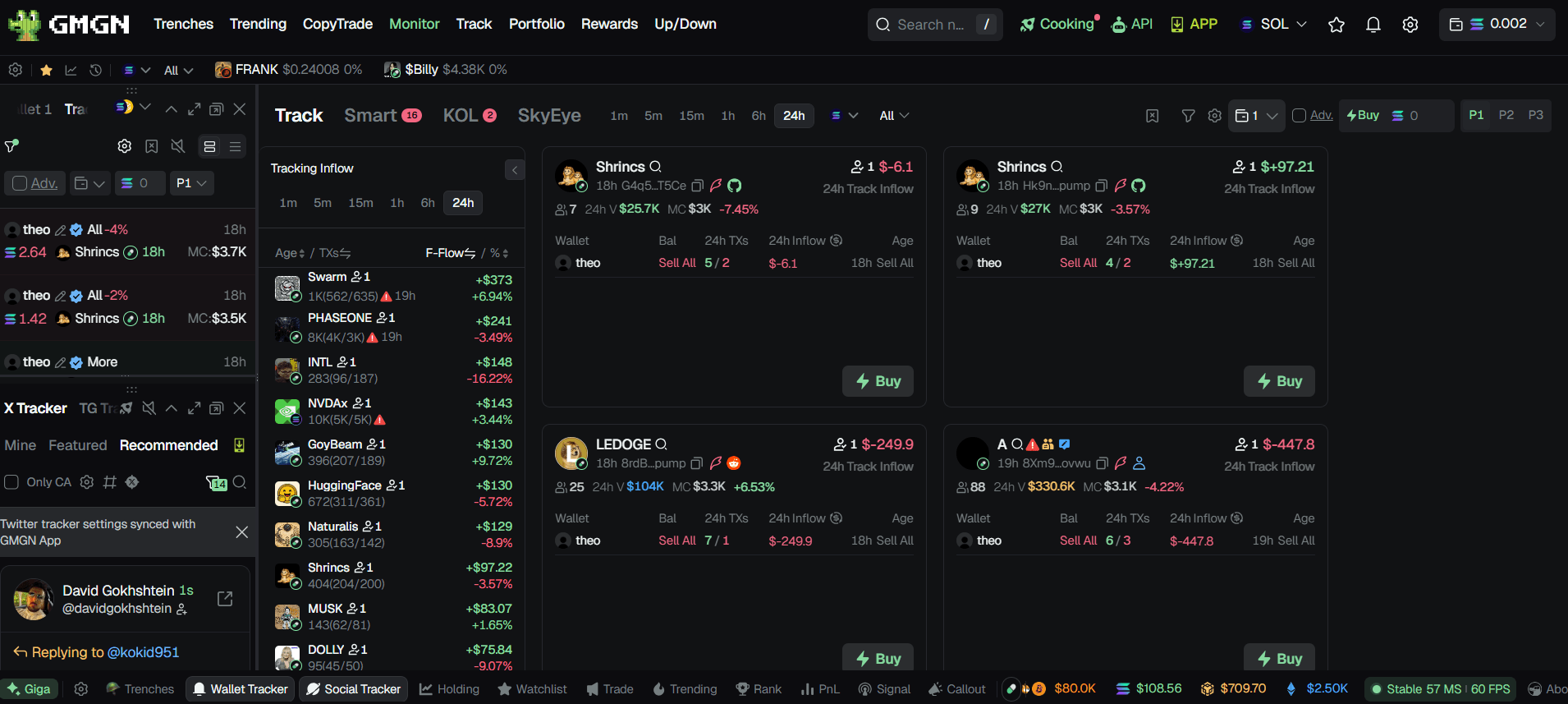Open settings gear in the bottom bar
1568x704 pixels.
point(81,689)
